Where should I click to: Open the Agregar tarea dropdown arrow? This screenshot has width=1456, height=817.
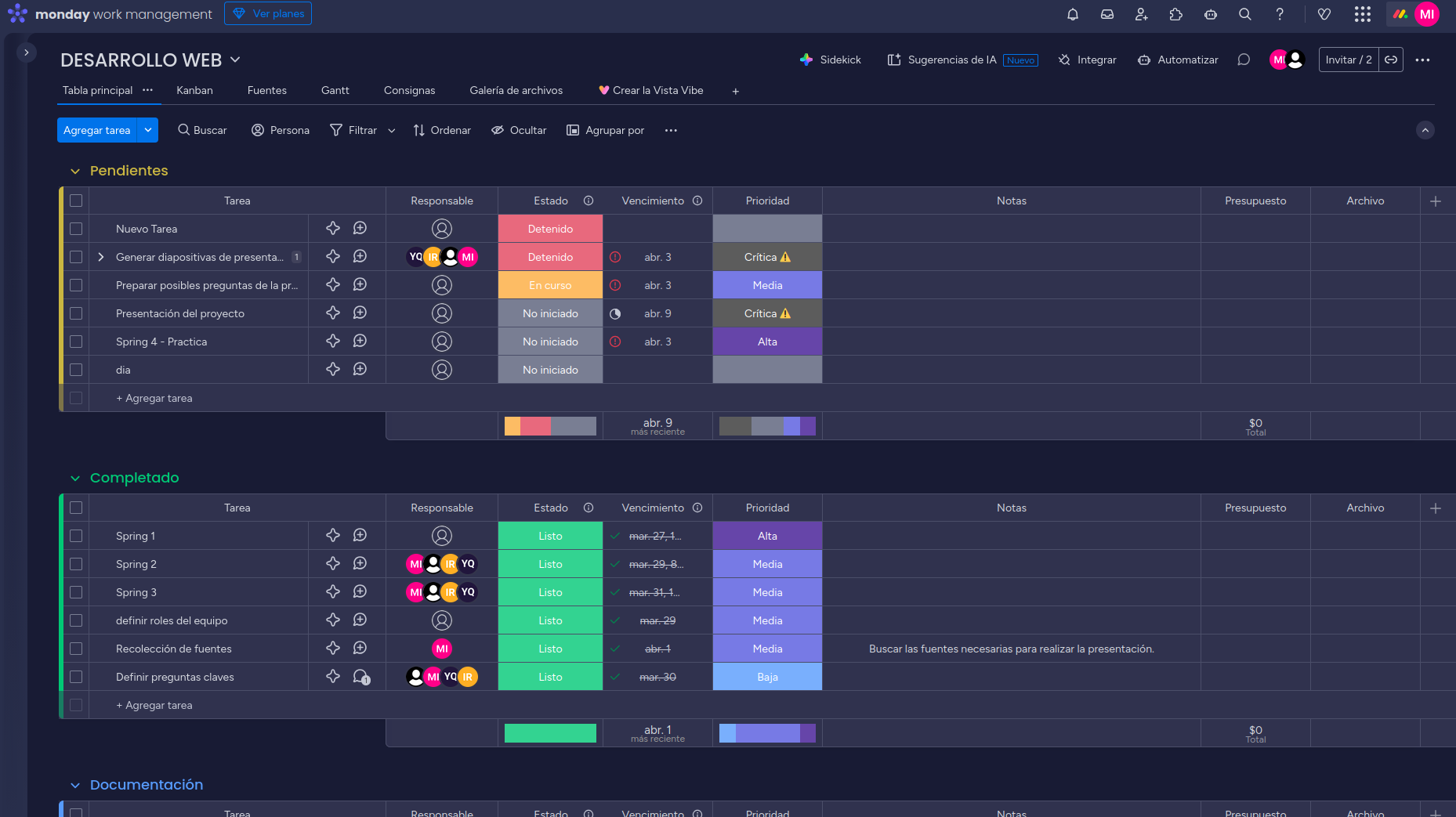pos(147,130)
